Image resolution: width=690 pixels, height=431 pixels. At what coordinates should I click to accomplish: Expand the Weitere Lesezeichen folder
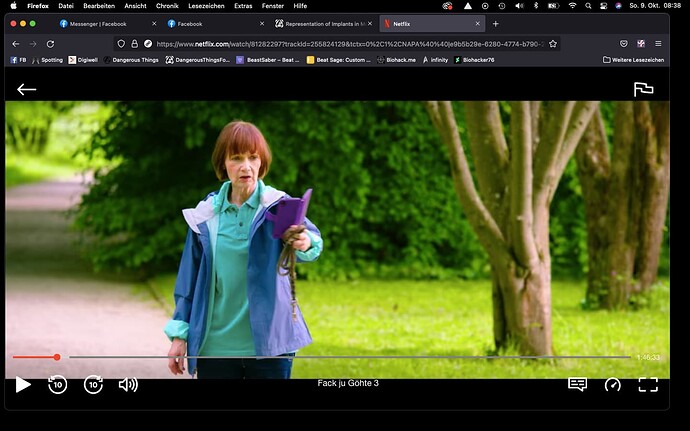tap(633, 60)
